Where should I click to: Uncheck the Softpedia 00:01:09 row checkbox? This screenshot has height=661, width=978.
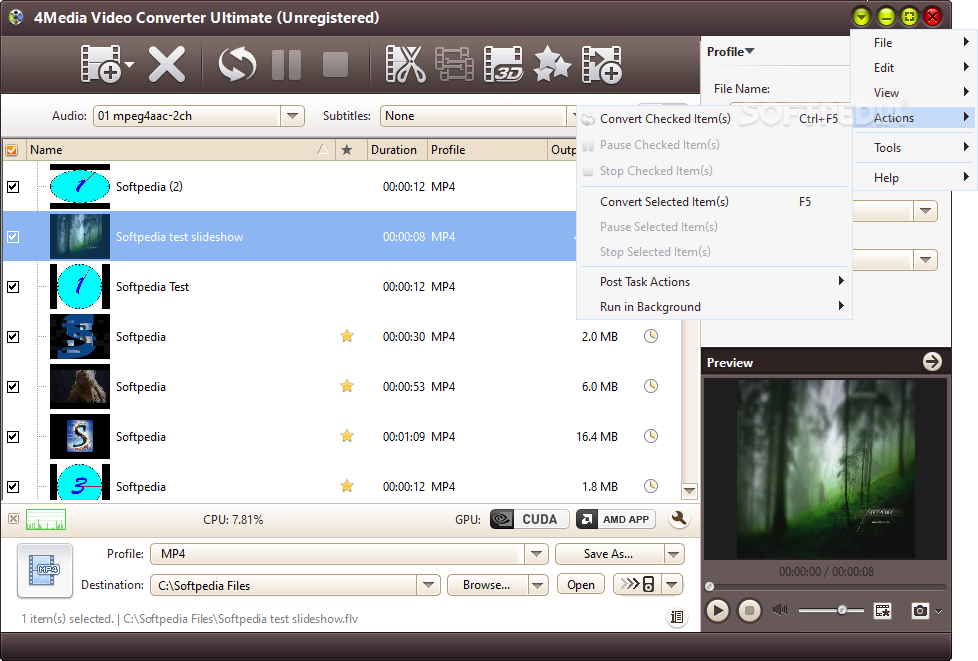click(13, 437)
